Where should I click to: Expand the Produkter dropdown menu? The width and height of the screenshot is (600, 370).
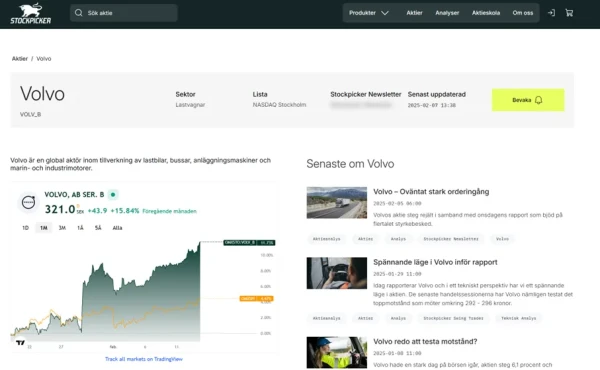368,13
